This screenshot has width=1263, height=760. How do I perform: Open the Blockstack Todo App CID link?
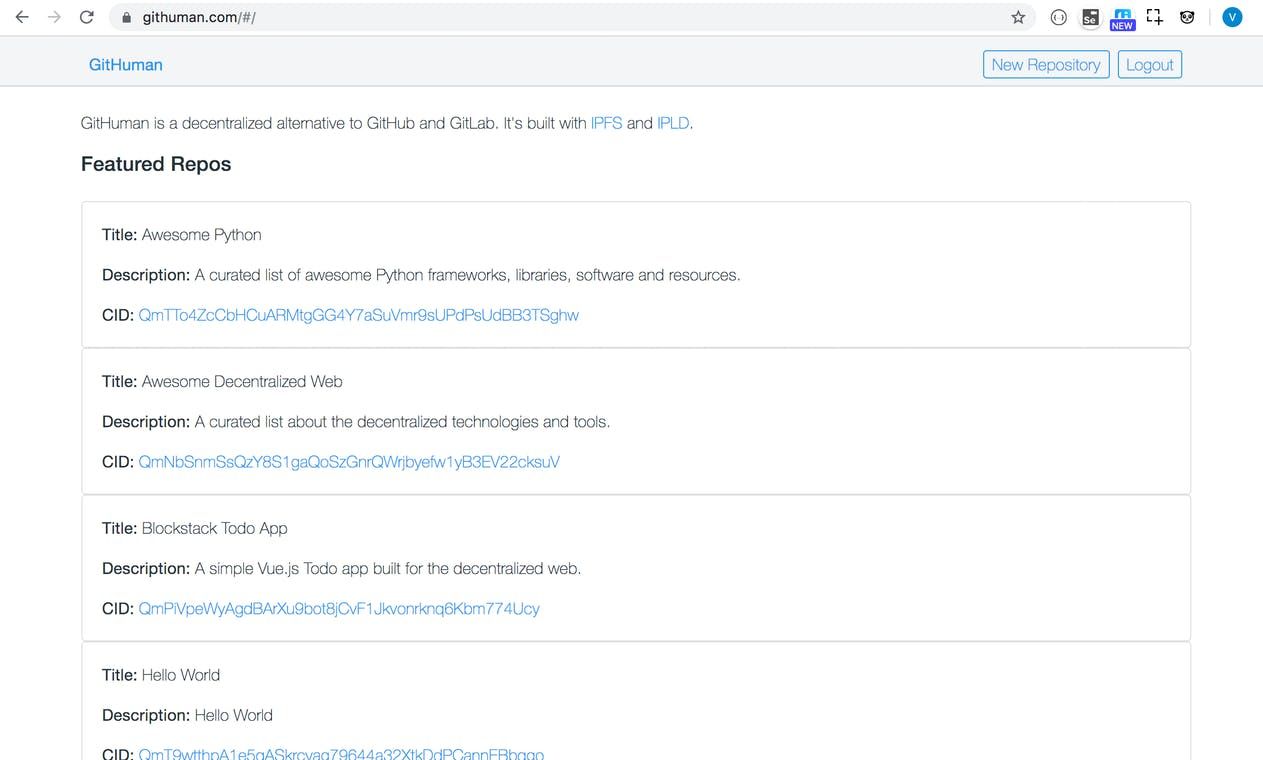click(338, 608)
